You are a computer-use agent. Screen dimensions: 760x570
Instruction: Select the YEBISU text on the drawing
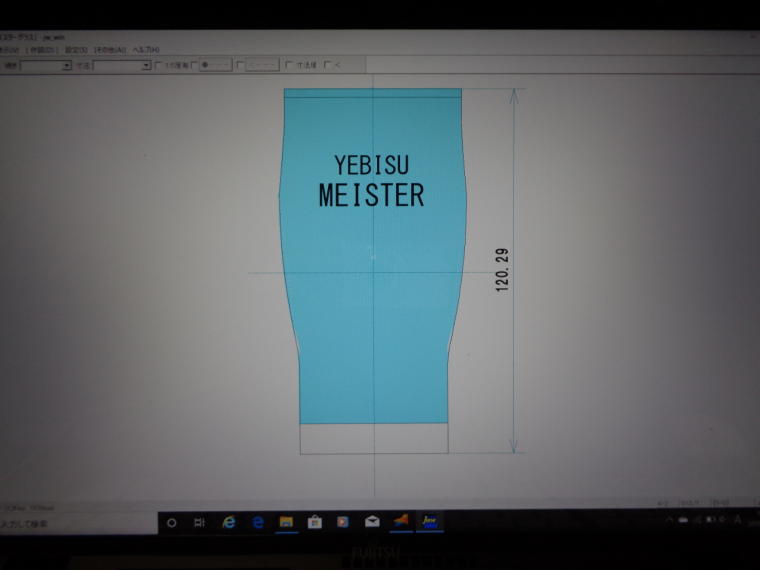pyautogui.click(x=372, y=165)
